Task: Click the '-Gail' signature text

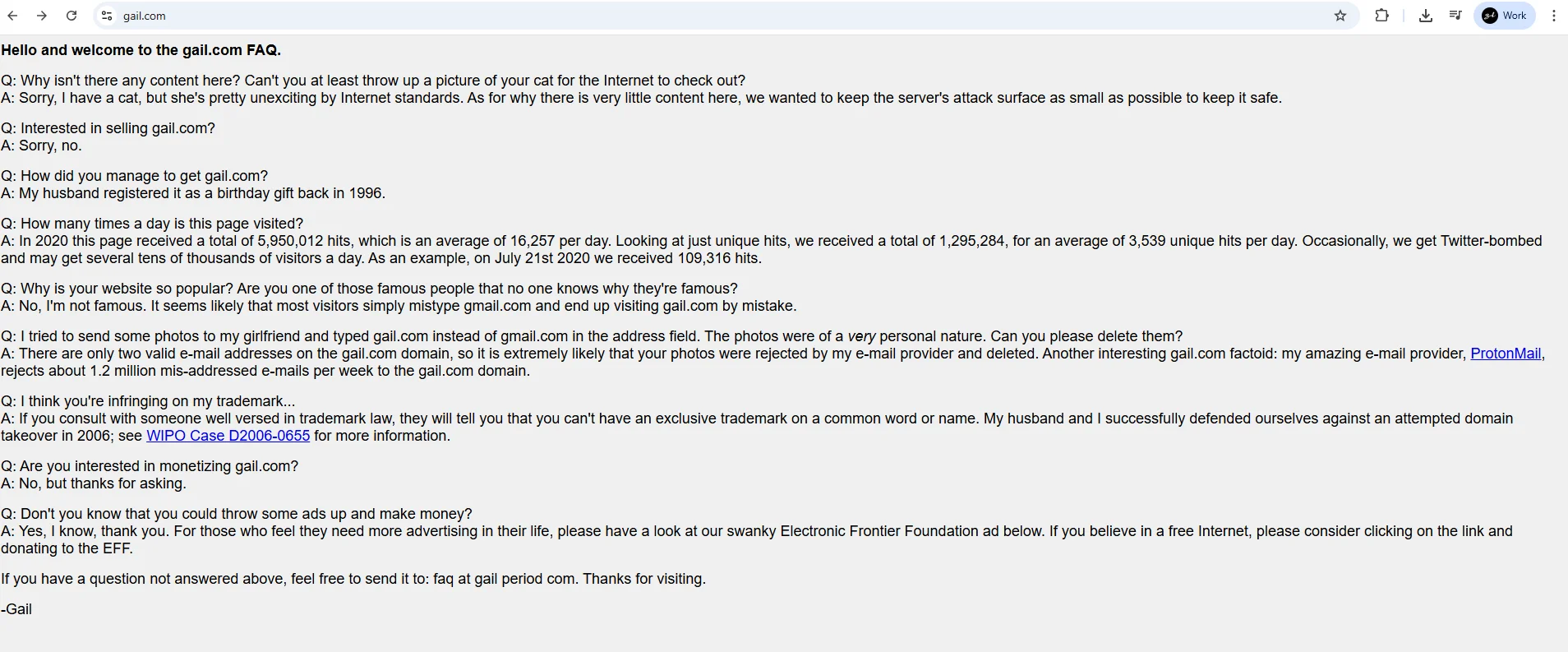Action: [x=16, y=609]
